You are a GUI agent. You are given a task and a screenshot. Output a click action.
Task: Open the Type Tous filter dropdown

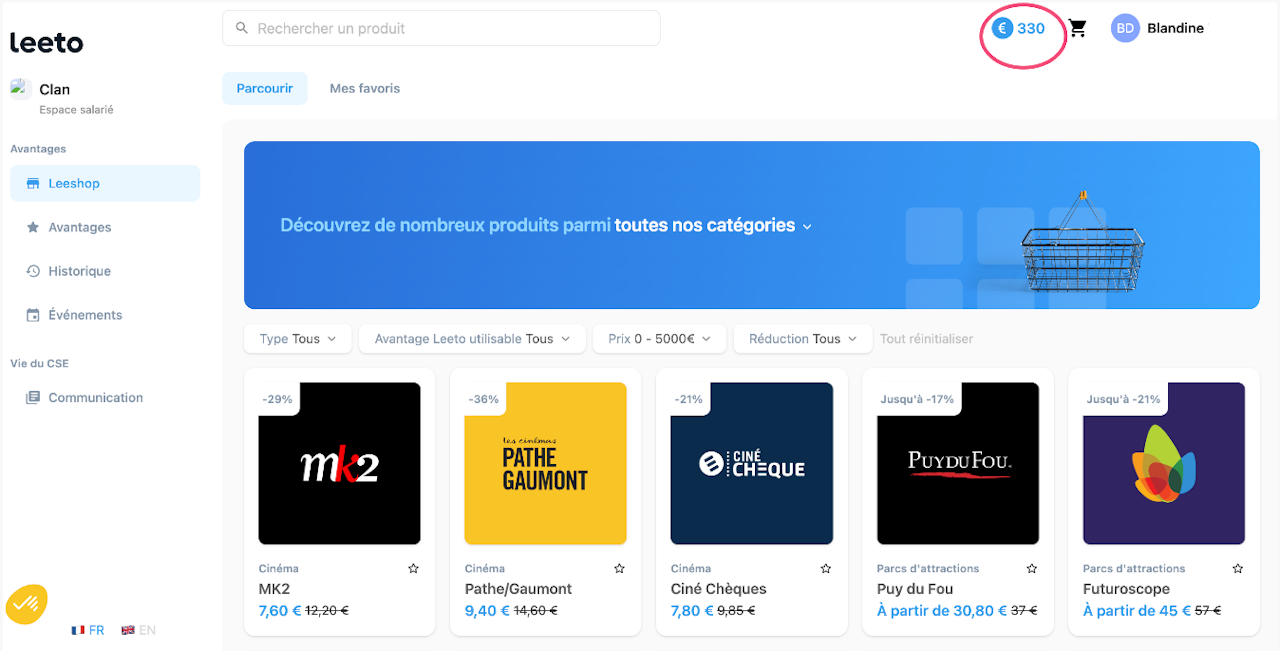pyautogui.click(x=298, y=339)
